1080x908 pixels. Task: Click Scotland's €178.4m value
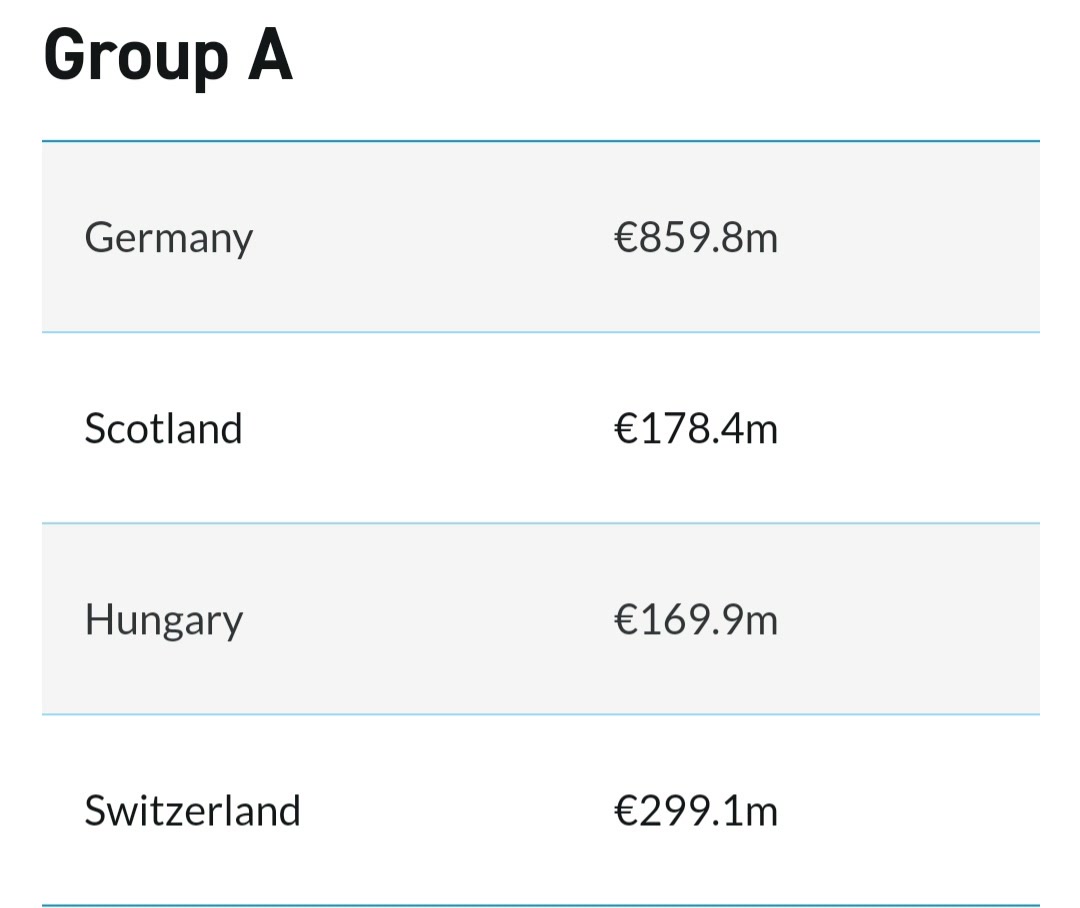pos(696,429)
